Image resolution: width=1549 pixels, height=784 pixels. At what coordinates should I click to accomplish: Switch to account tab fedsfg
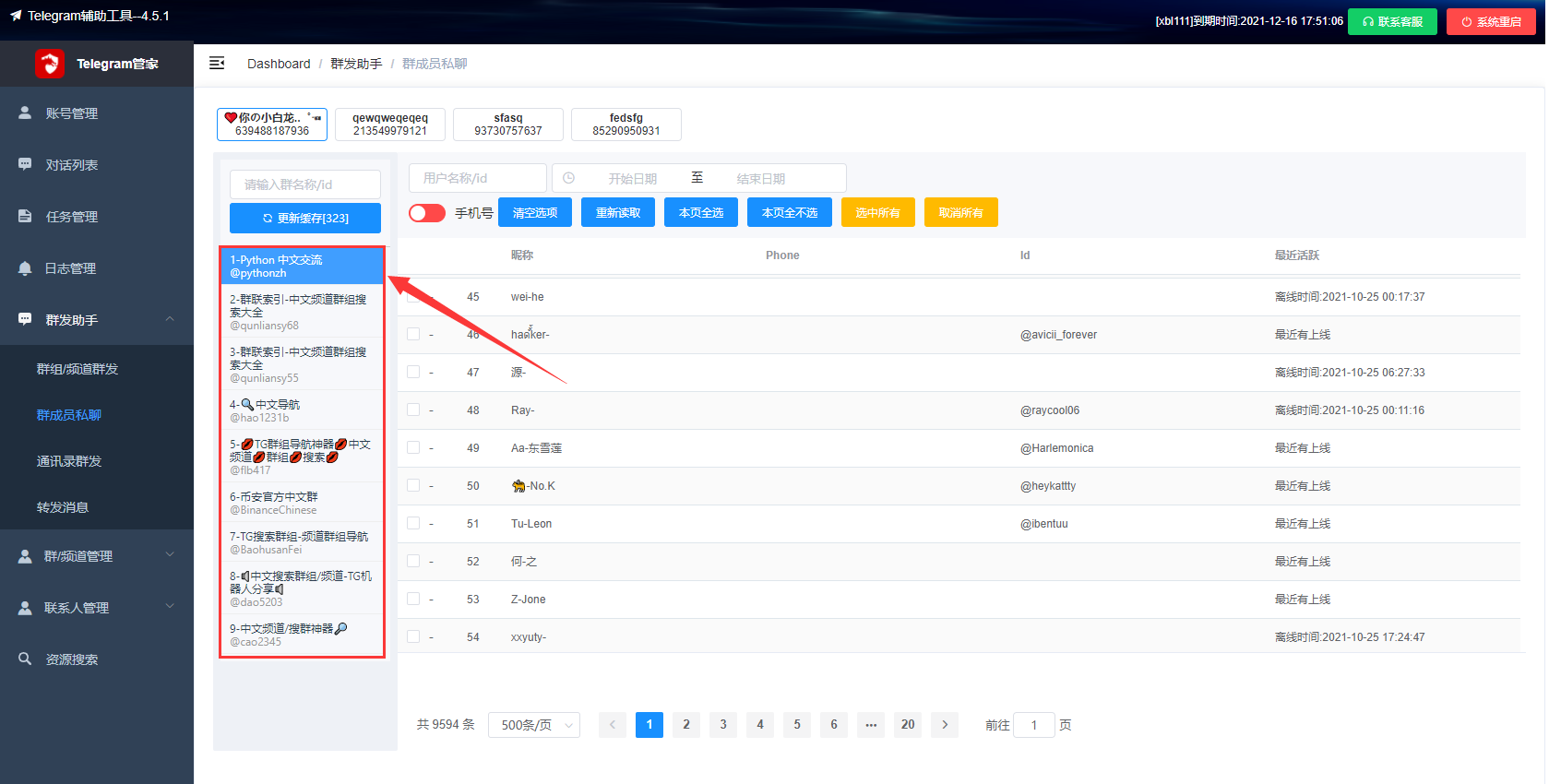pyautogui.click(x=626, y=125)
